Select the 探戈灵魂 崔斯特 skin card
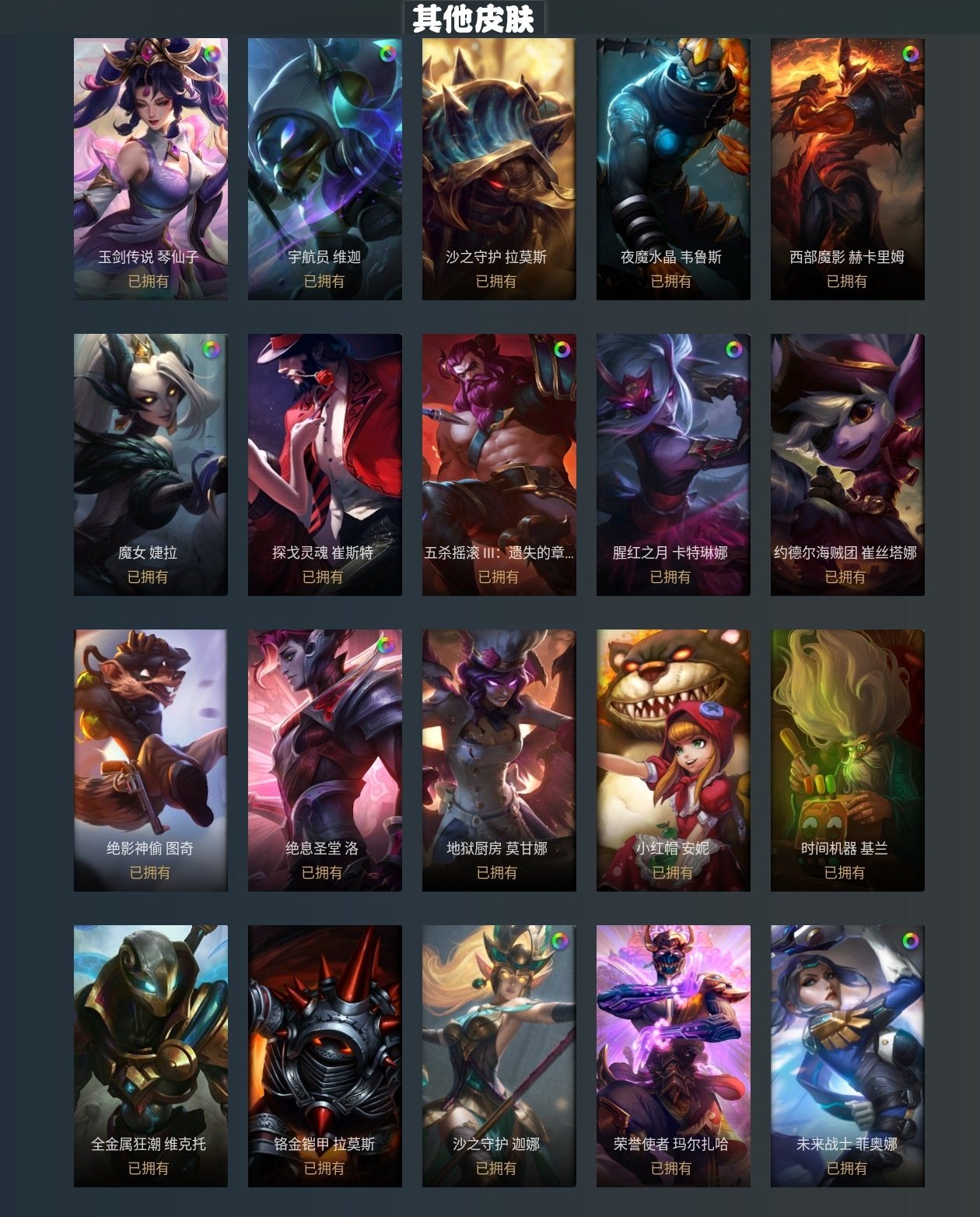 (x=324, y=465)
